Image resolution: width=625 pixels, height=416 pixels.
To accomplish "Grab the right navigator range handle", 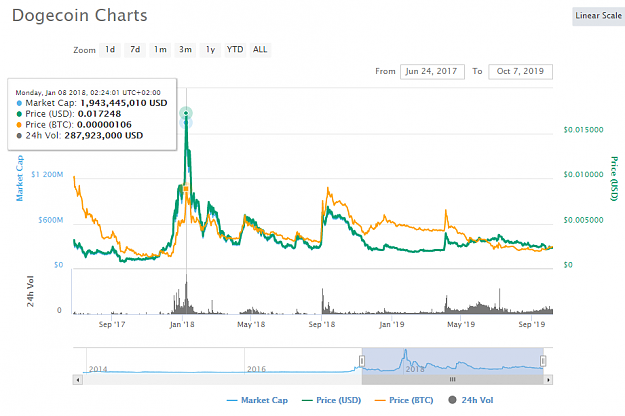I will 543,361.
